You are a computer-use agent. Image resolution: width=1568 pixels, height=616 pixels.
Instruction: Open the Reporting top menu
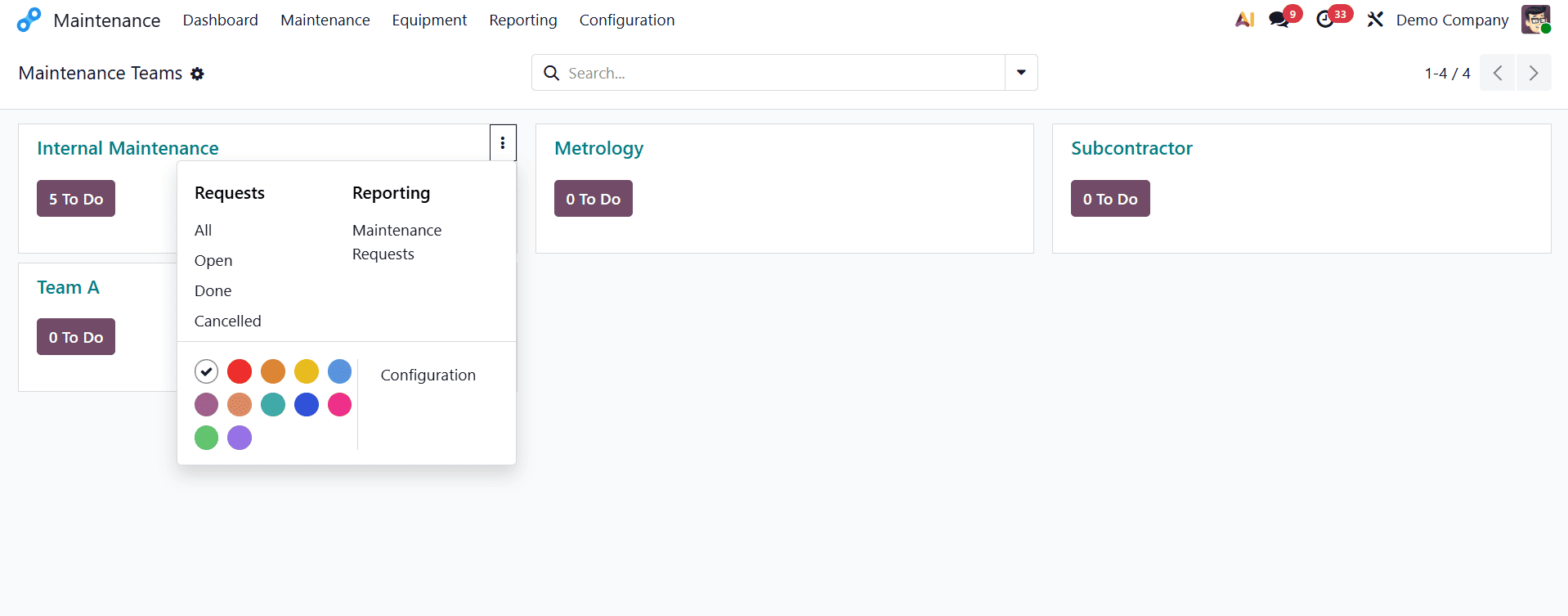click(x=523, y=20)
